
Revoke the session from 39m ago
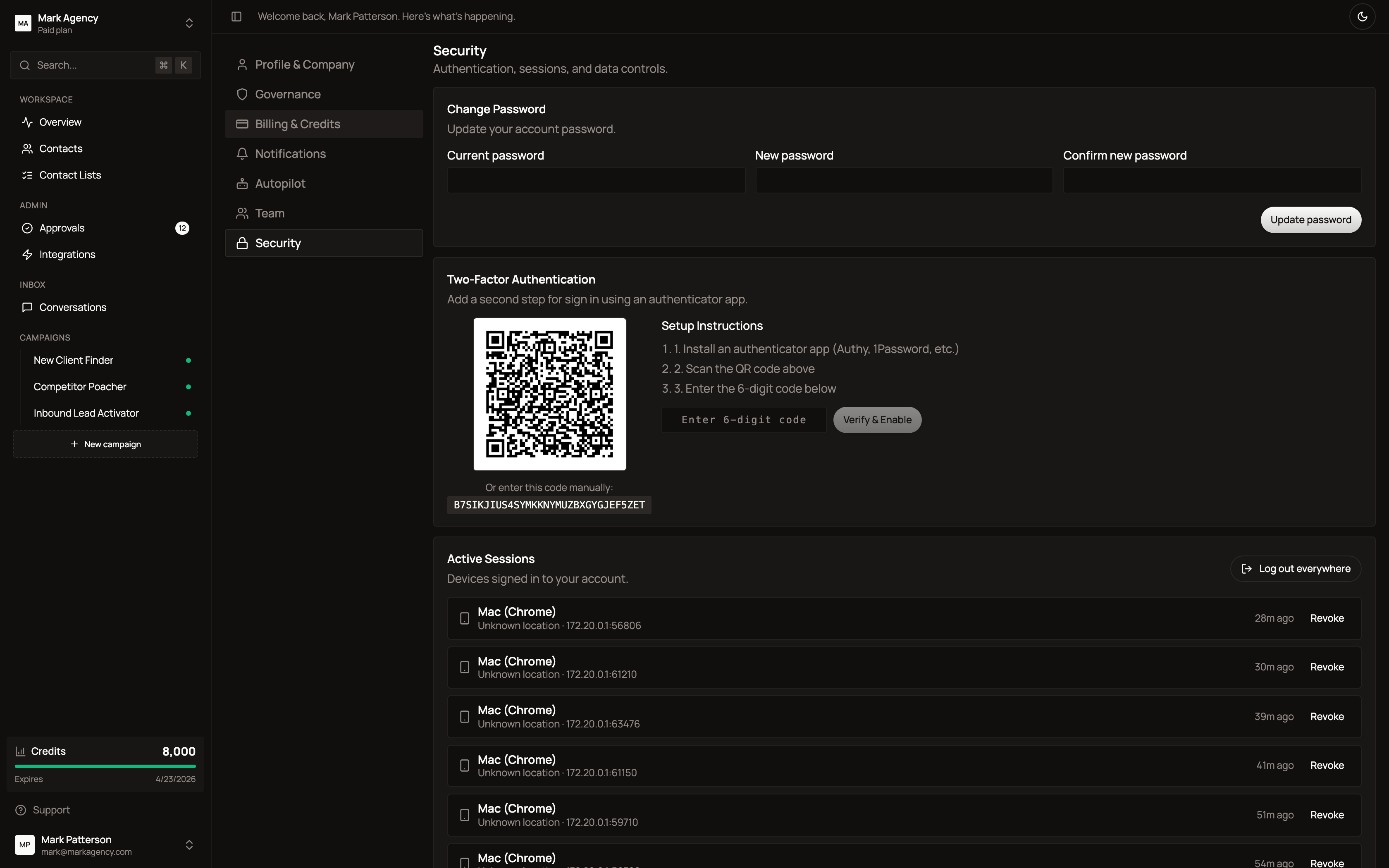click(x=1327, y=716)
